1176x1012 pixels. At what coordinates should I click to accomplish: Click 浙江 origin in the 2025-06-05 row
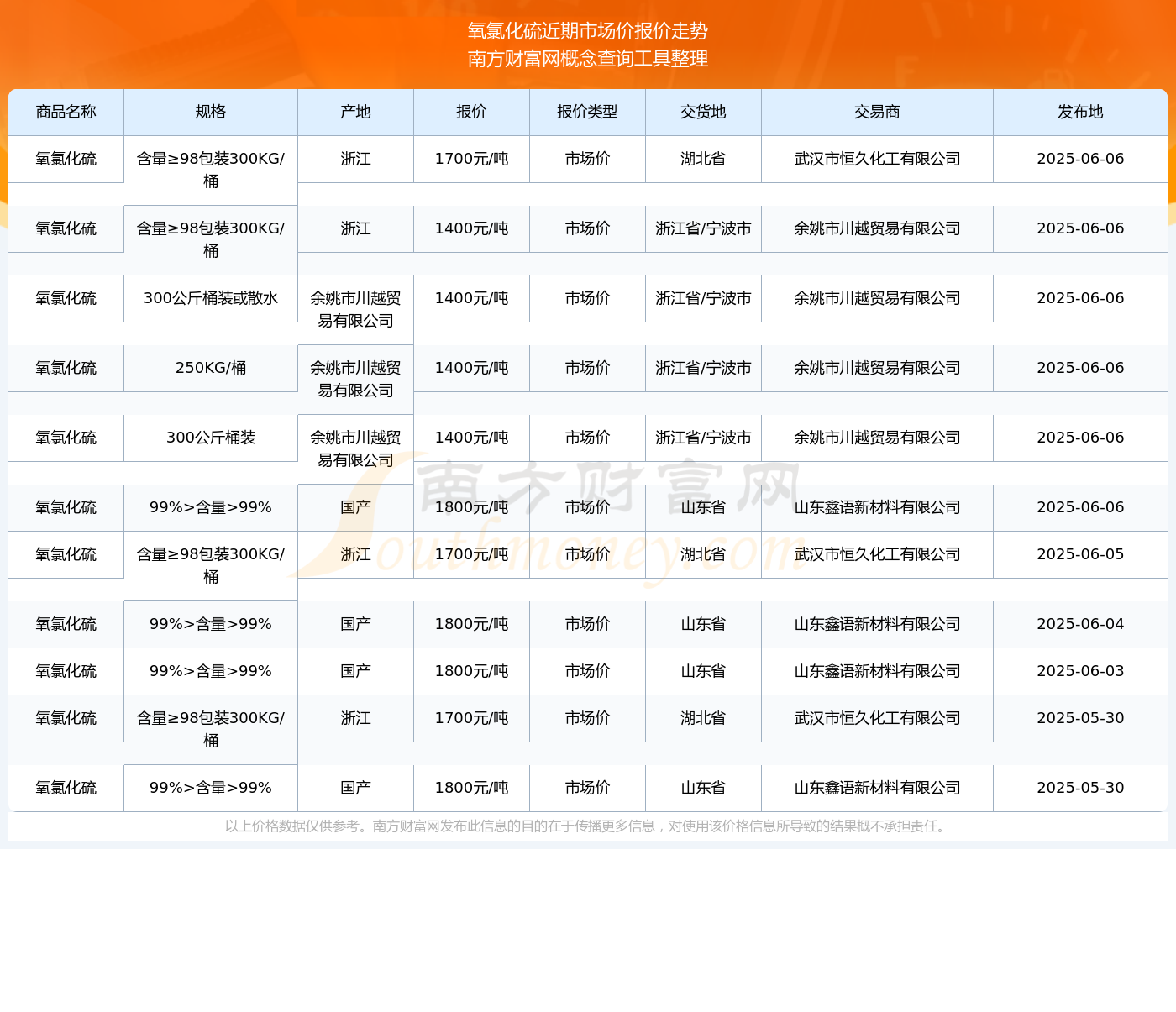click(x=356, y=554)
